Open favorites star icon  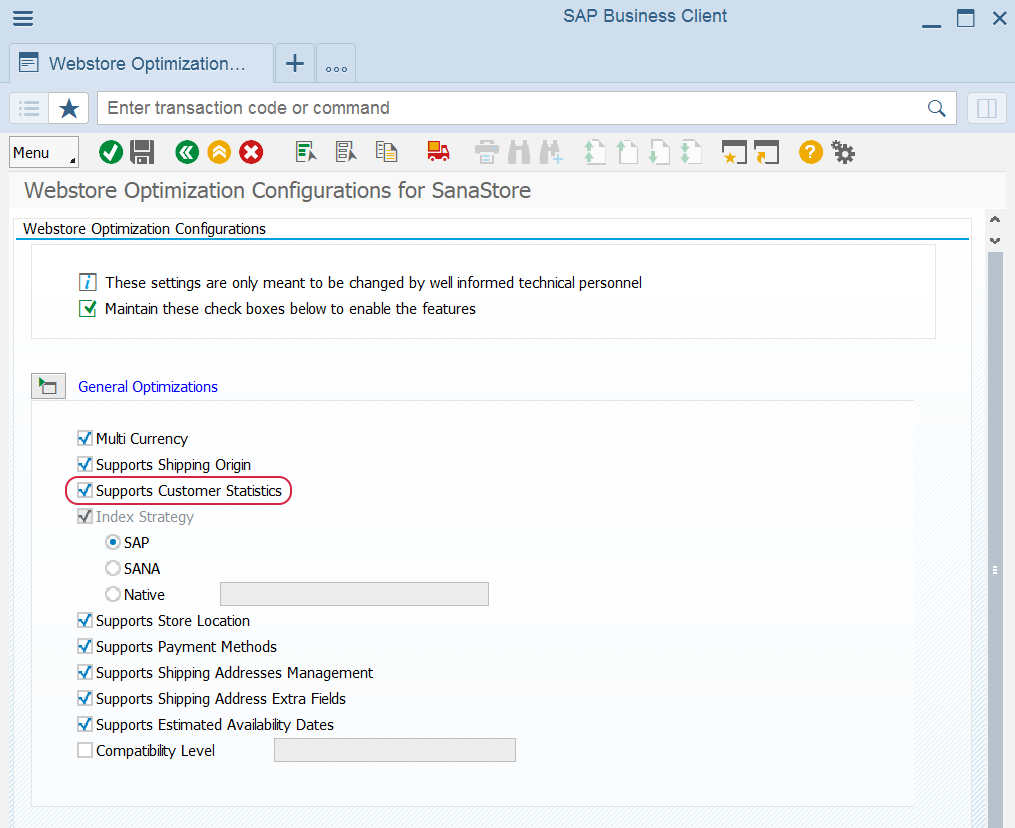pyautogui.click(x=69, y=108)
